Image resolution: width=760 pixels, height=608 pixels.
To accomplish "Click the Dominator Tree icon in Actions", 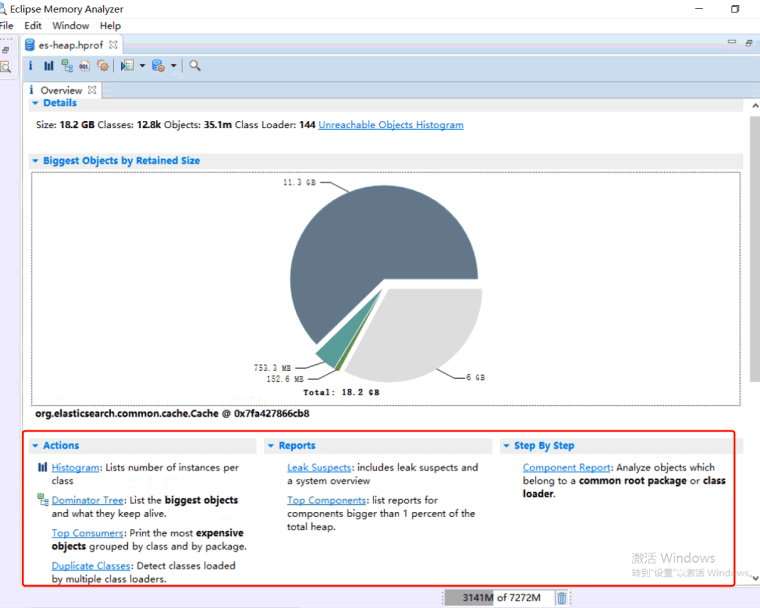I will point(43,499).
